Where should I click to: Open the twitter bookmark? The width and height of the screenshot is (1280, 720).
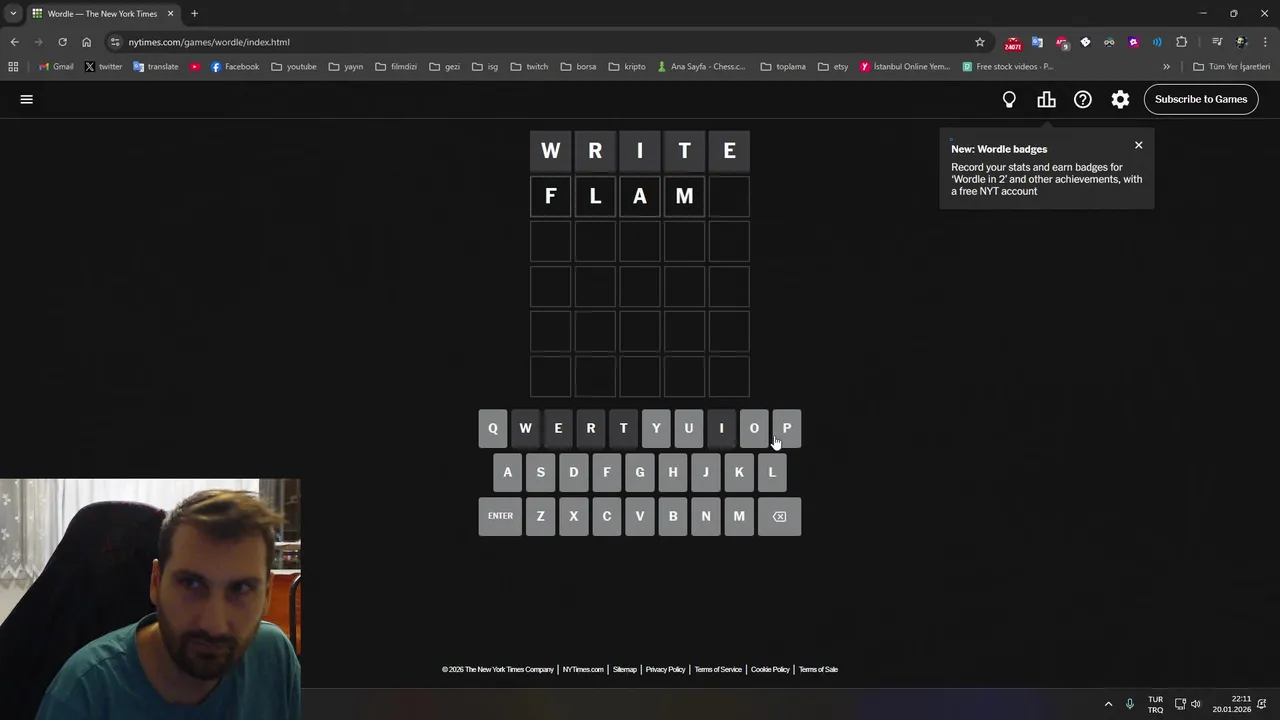tap(103, 67)
